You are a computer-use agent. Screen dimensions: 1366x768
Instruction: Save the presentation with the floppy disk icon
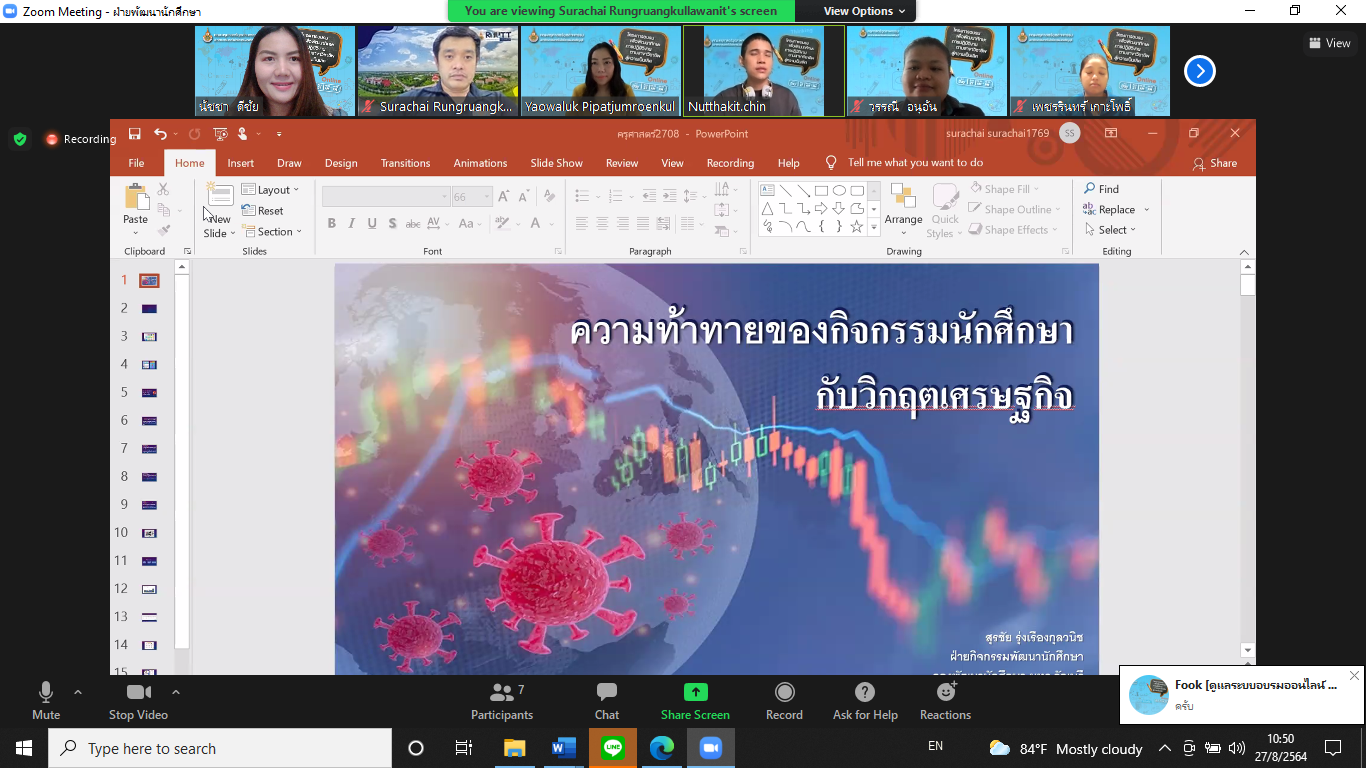pos(134,134)
